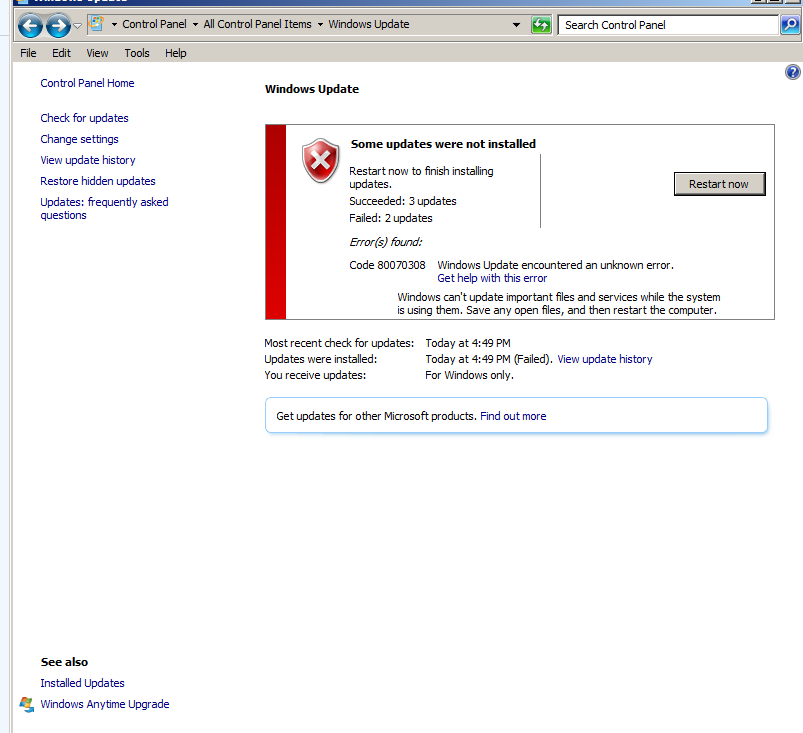803x733 pixels.
Task: Open the View menu
Action: point(97,53)
